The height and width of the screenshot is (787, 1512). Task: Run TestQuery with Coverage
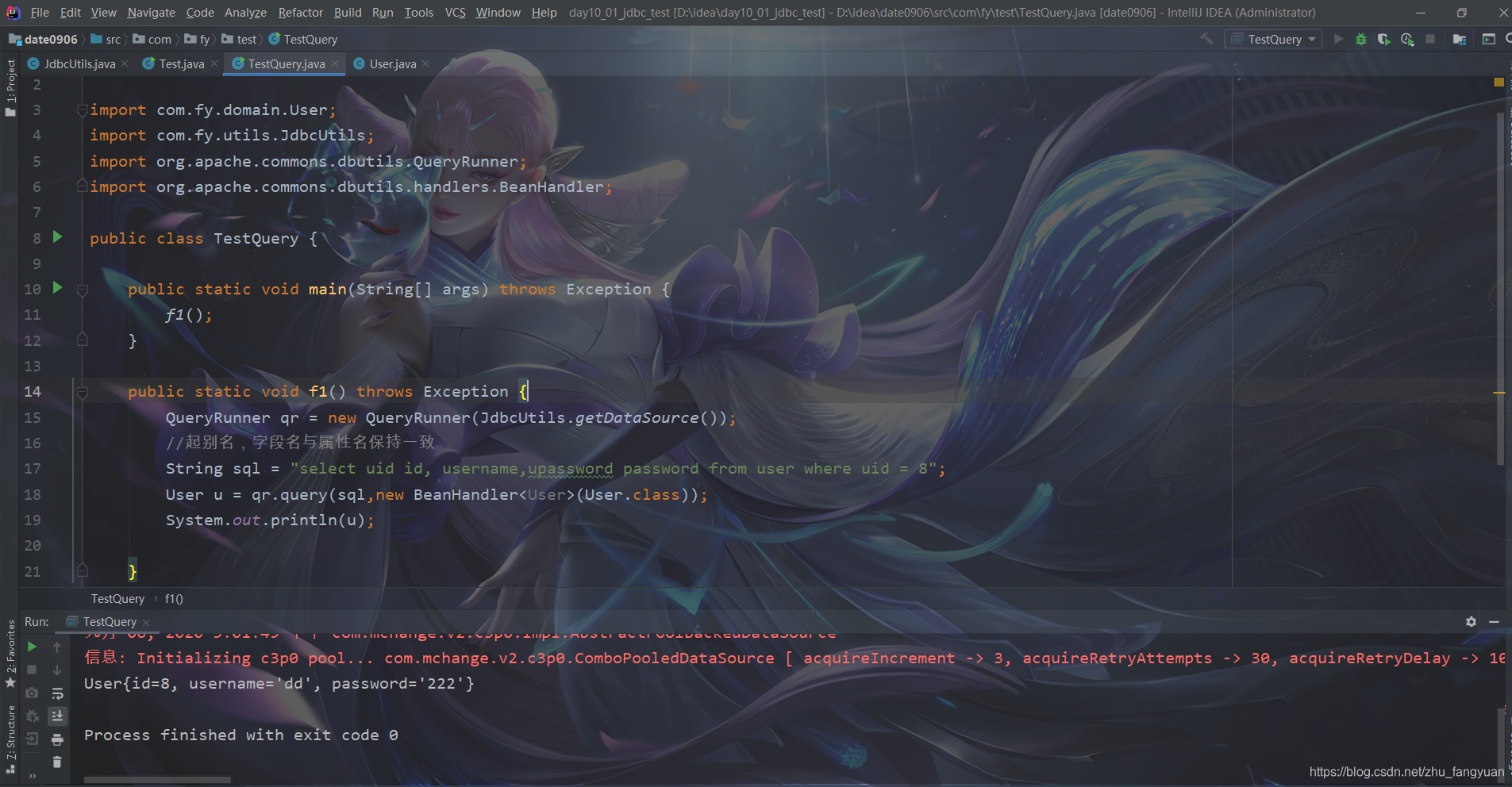[x=1384, y=39]
